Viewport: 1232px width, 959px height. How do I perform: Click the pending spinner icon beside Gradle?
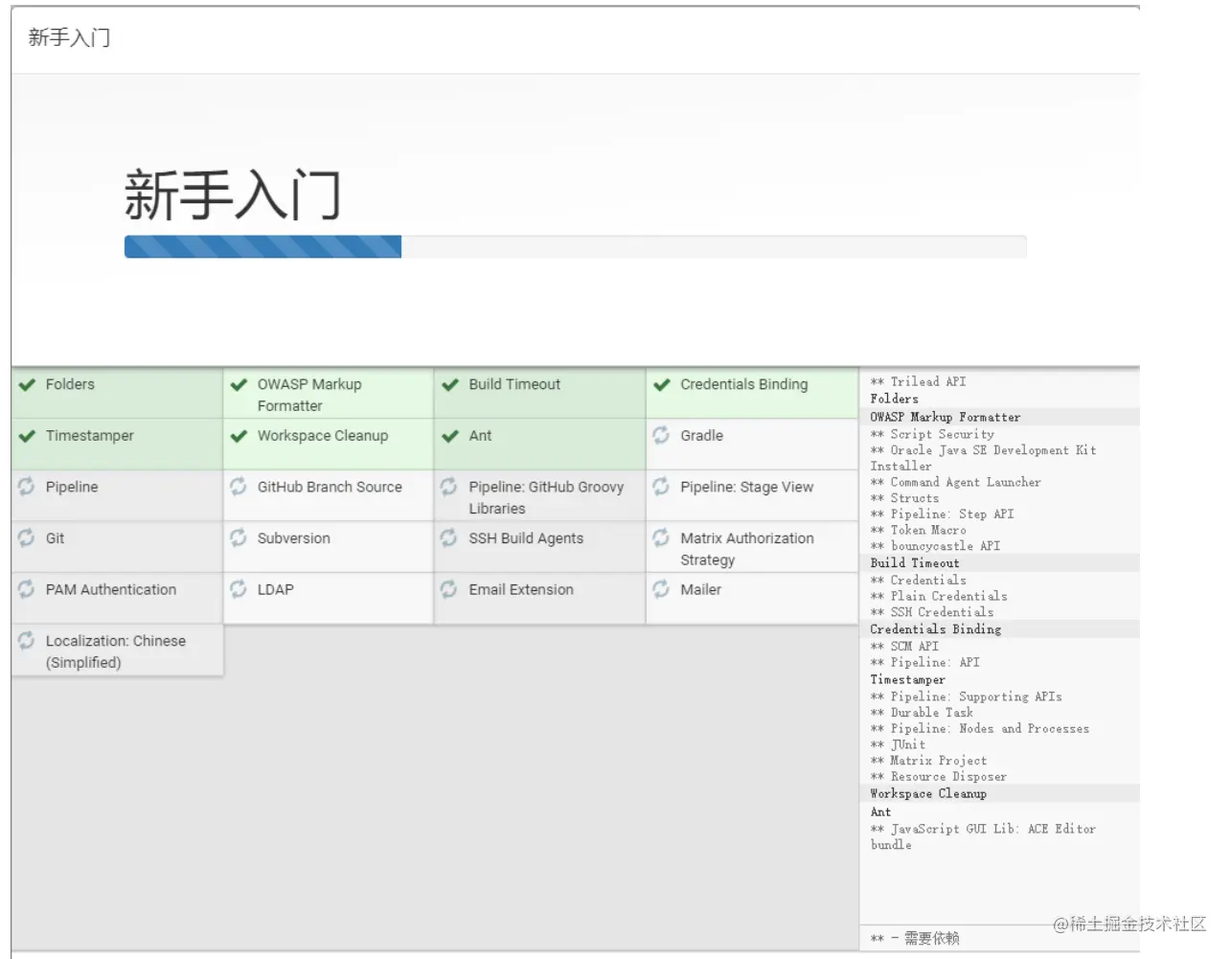point(661,435)
